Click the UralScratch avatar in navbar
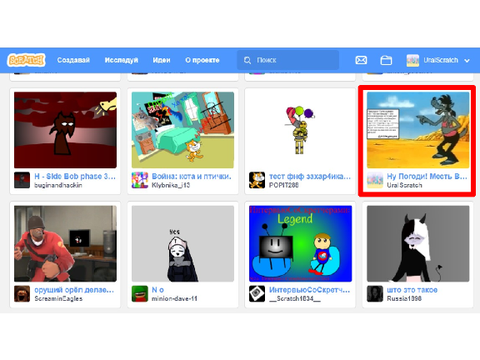The image size is (480, 360). 413,60
